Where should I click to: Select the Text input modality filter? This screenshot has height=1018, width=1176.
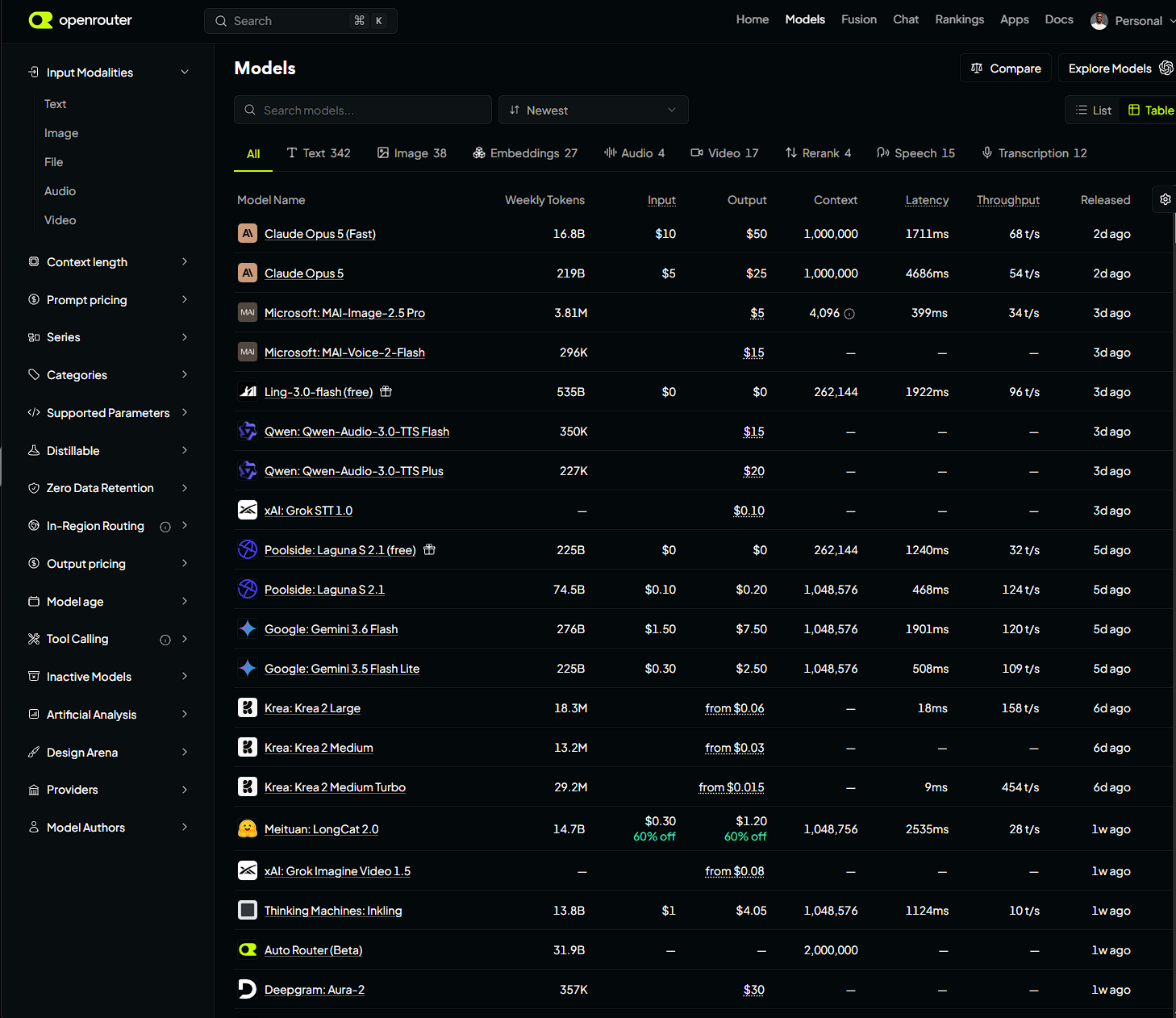point(56,104)
